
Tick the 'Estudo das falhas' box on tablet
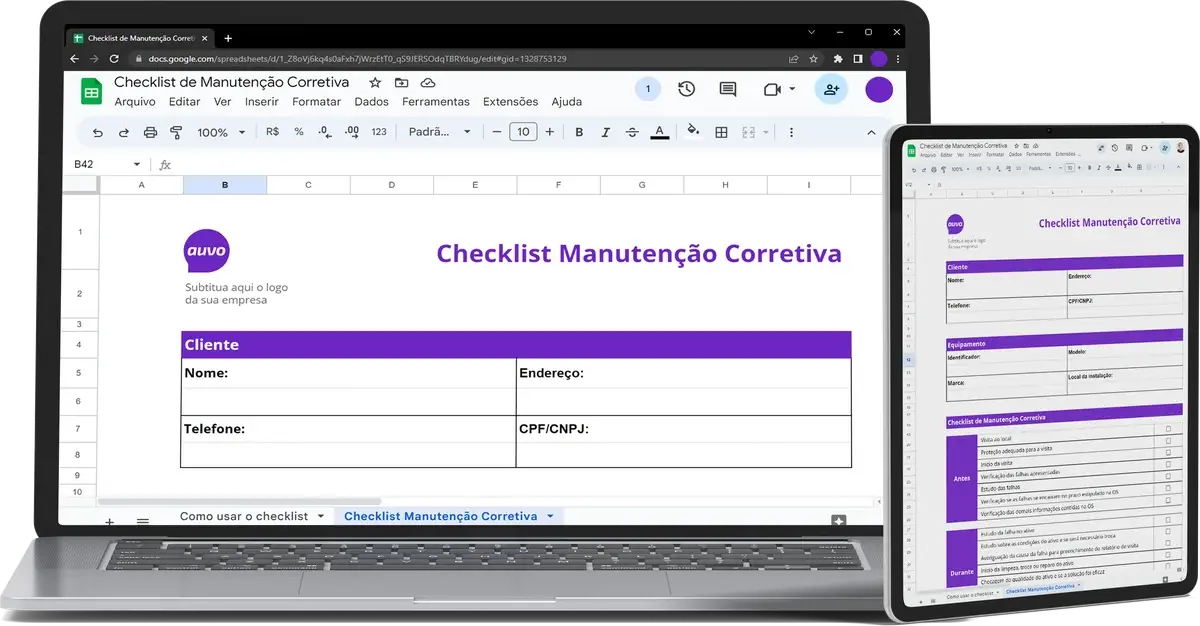point(1168,477)
